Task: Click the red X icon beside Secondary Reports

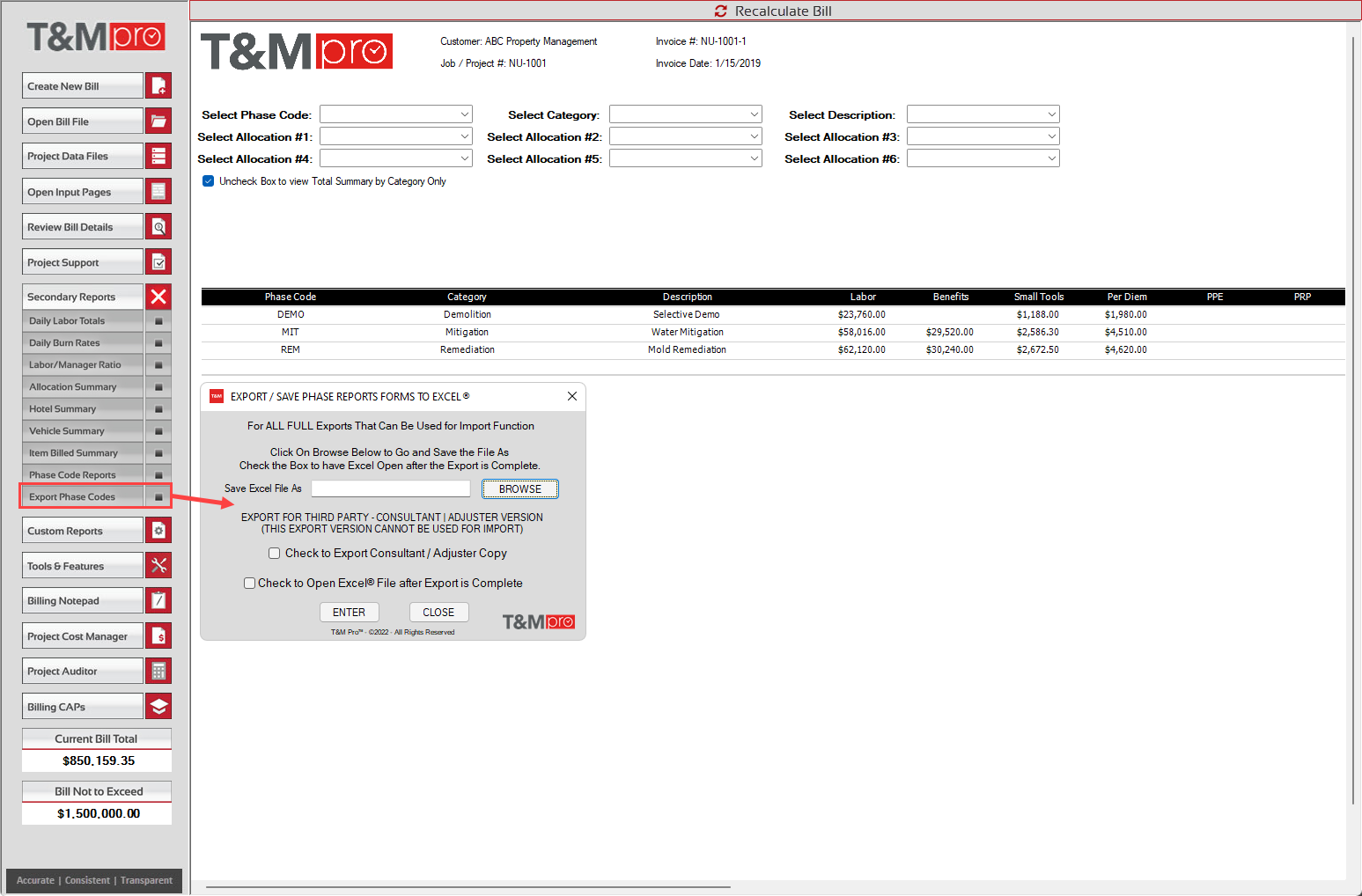Action: point(158,297)
